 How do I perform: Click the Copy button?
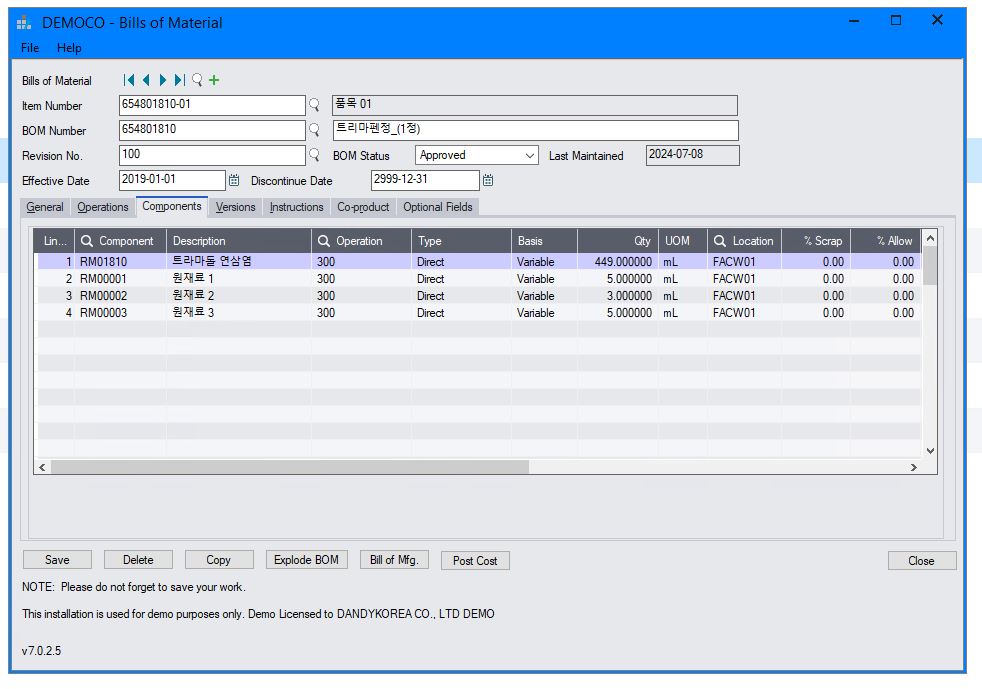click(219, 560)
